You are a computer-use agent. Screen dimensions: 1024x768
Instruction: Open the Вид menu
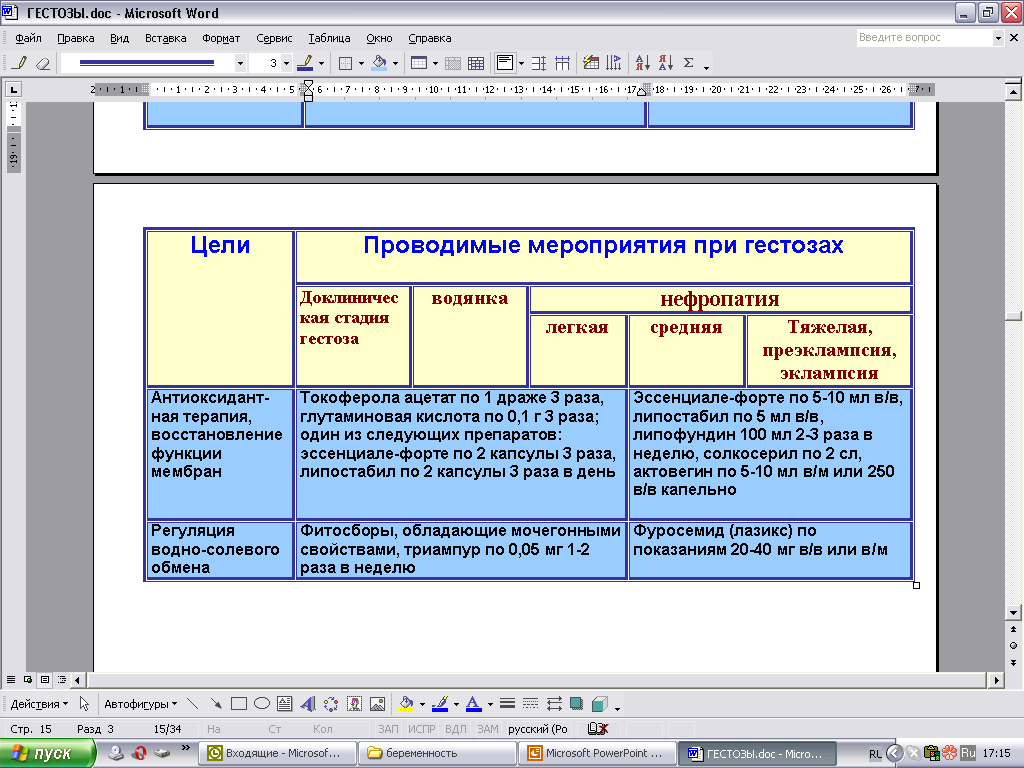point(120,38)
